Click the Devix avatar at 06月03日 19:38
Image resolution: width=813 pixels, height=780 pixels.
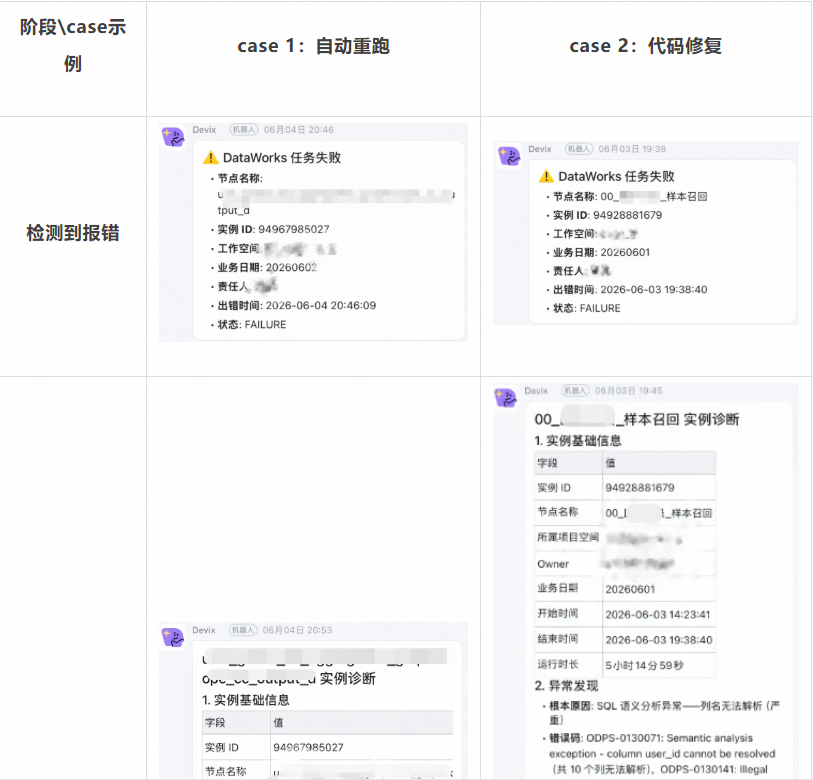[x=509, y=157]
